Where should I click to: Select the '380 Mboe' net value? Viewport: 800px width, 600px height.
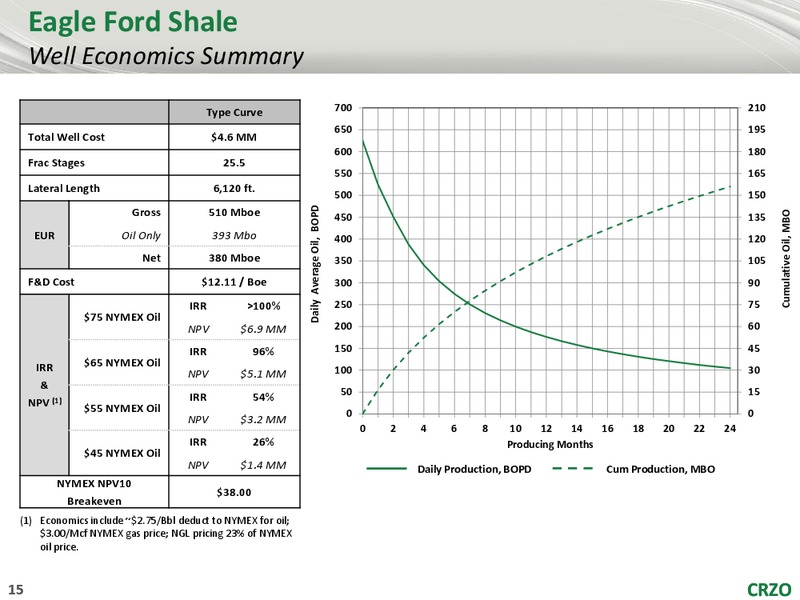[234, 258]
